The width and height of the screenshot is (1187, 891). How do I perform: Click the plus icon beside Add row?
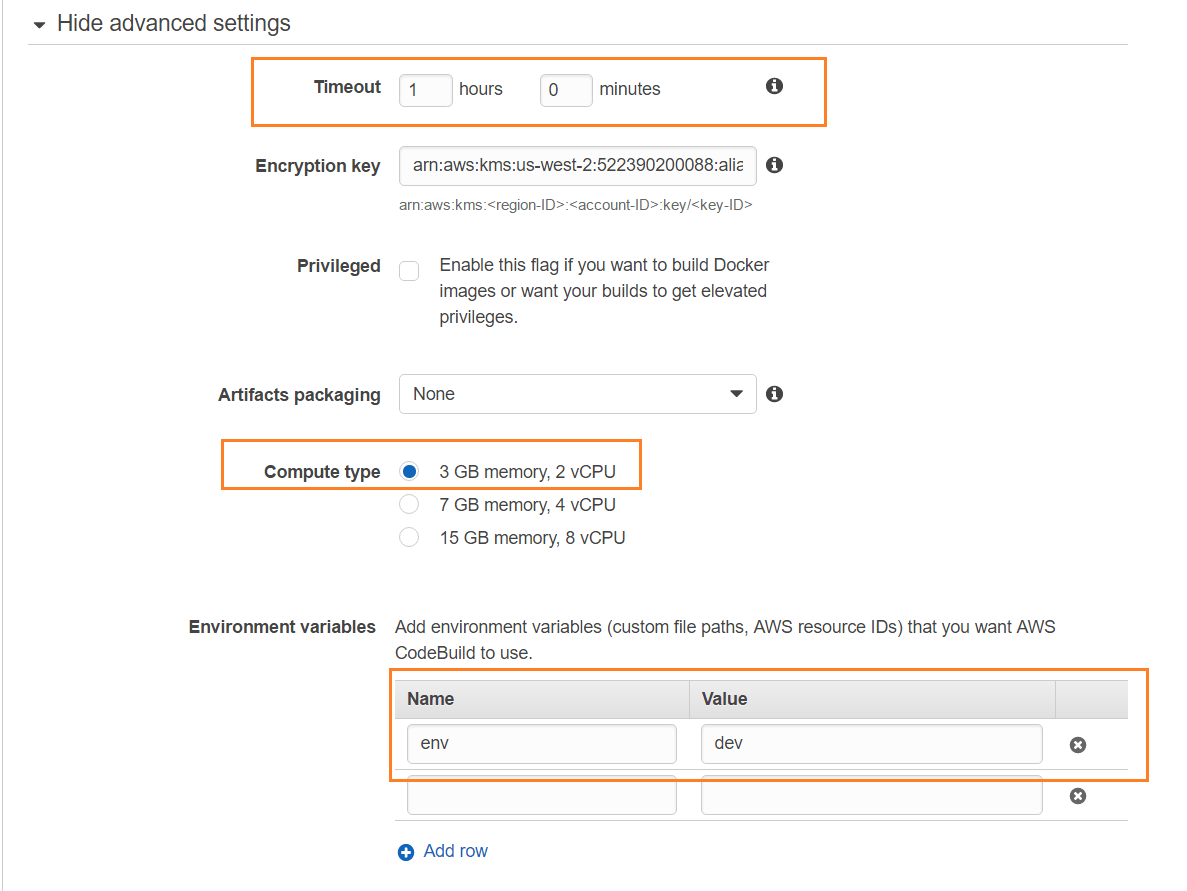click(x=406, y=852)
